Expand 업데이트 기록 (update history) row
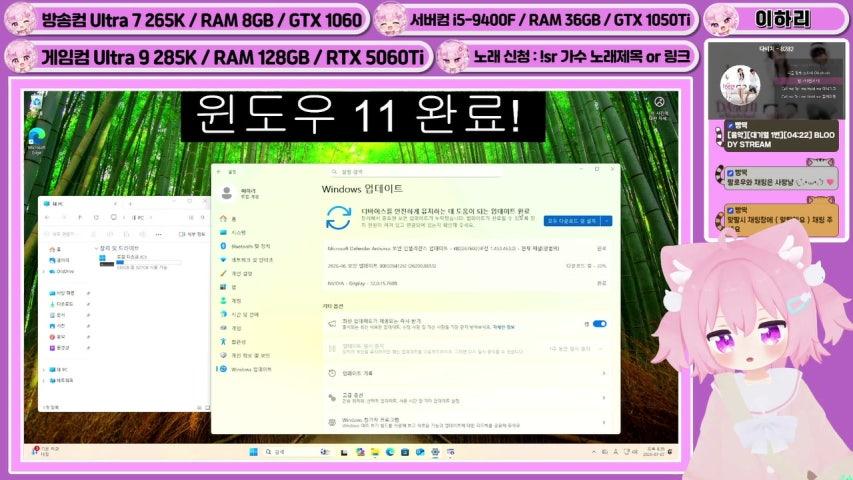The image size is (853, 480). 467,373
